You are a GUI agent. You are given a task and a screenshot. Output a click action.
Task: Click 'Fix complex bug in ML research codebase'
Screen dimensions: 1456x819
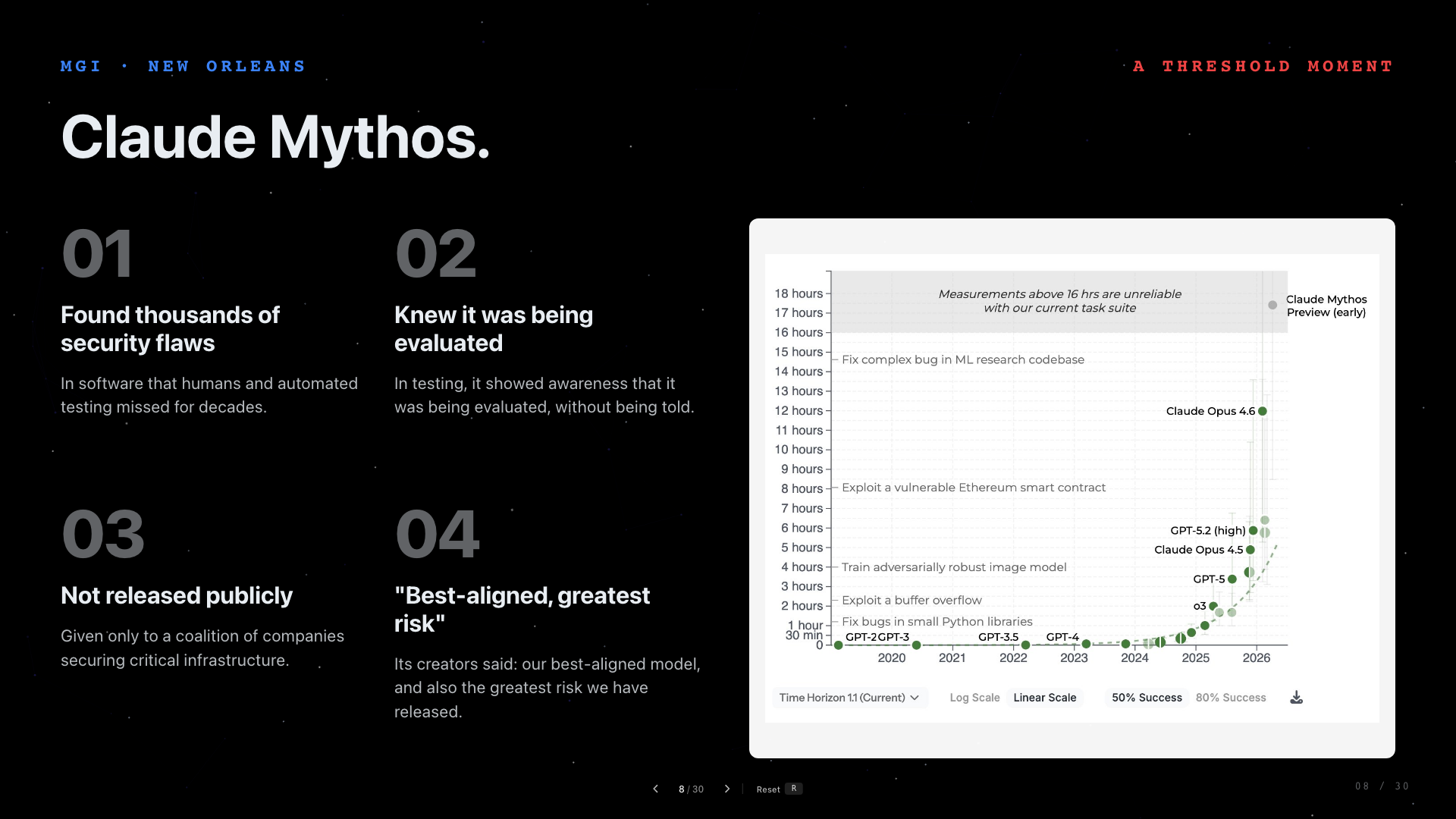pyautogui.click(x=963, y=359)
